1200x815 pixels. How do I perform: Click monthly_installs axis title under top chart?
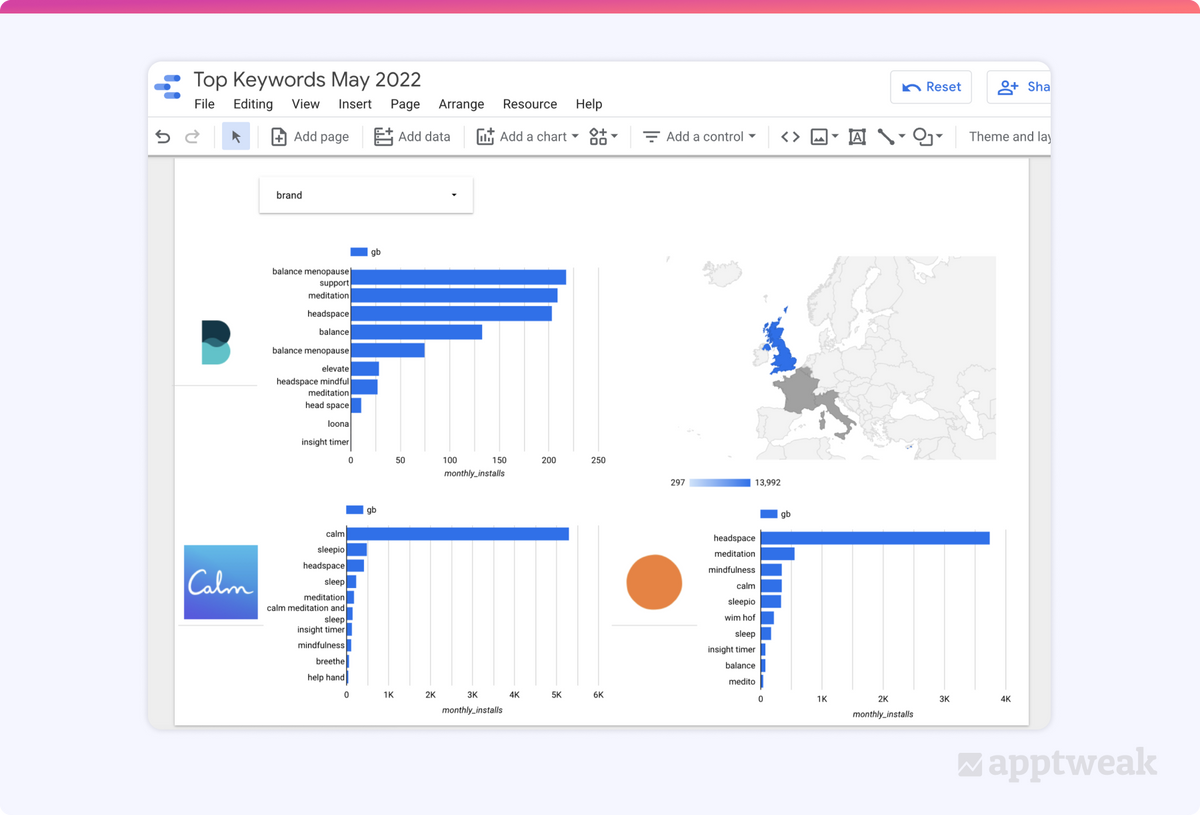(x=474, y=474)
